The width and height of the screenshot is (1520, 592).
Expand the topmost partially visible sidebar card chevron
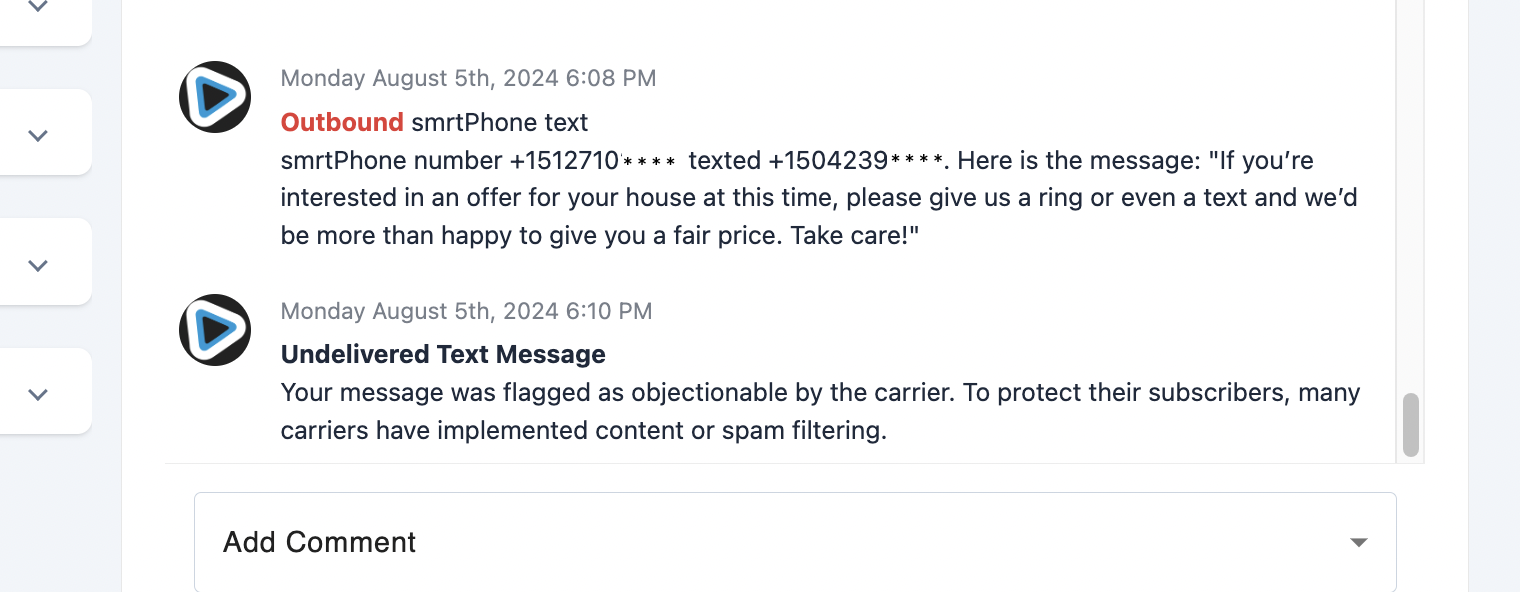click(38, 7)
